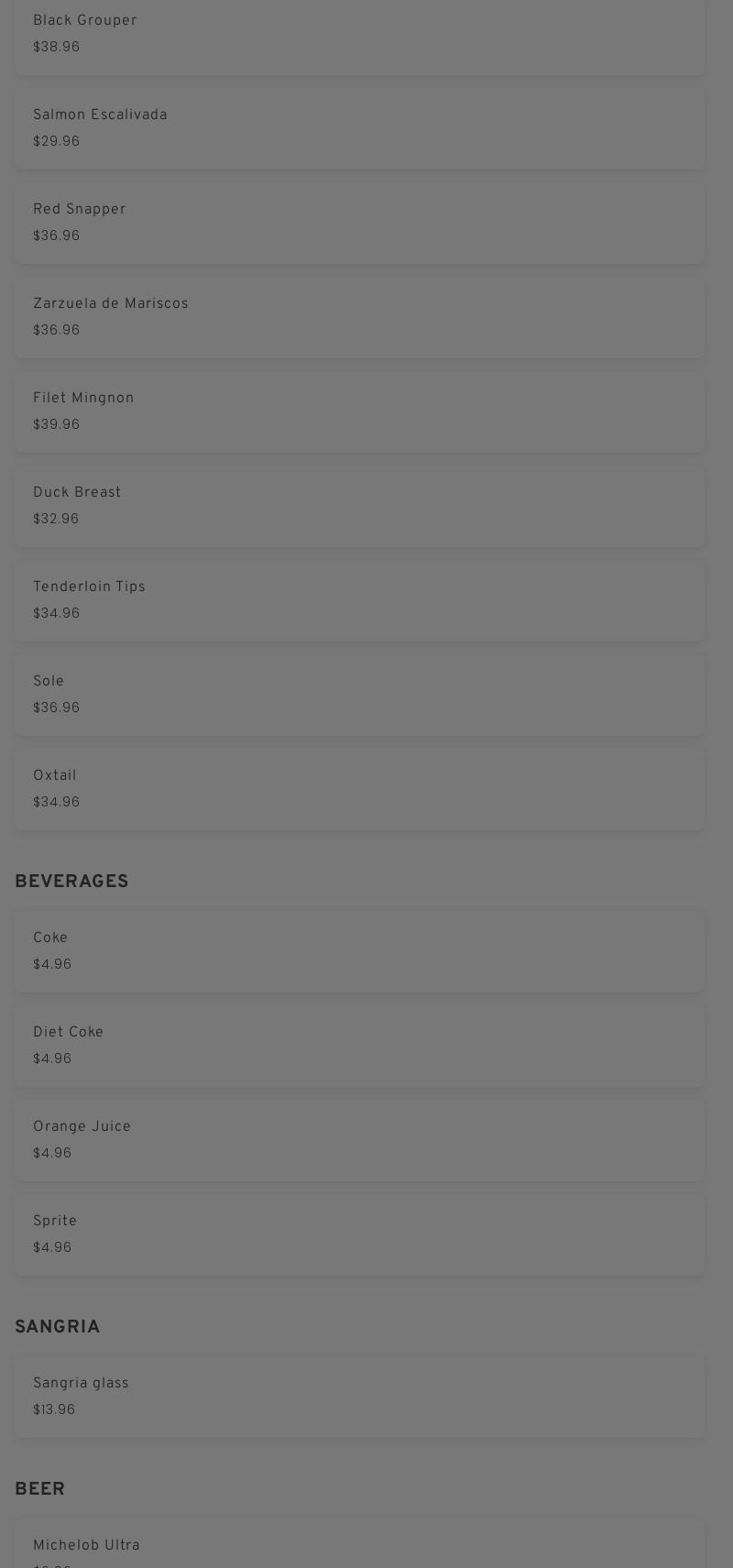Add Diet Coke beverage item
This screenshot has width=733, height=1568.
click(x=359, y=1046)
